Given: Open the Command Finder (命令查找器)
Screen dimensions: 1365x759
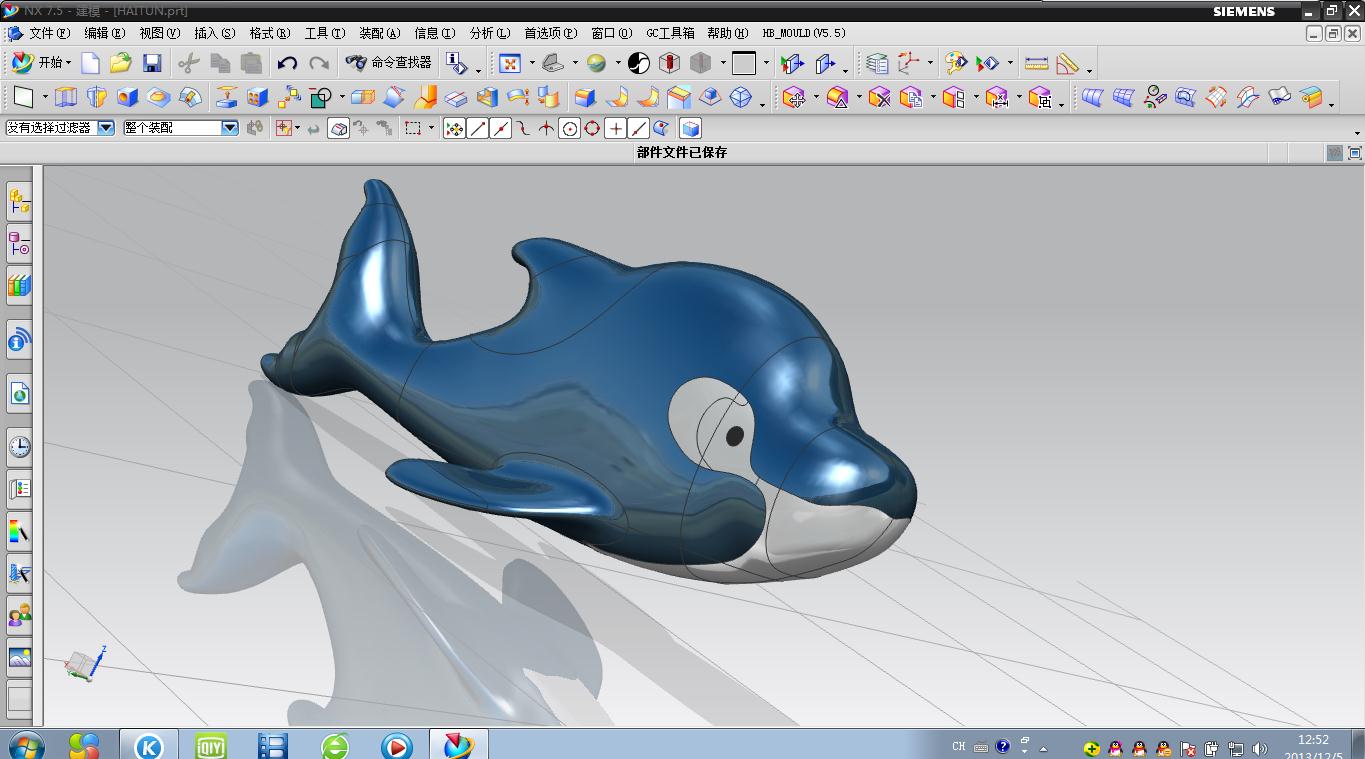Looking at the screenshot, I should point(389,63).
